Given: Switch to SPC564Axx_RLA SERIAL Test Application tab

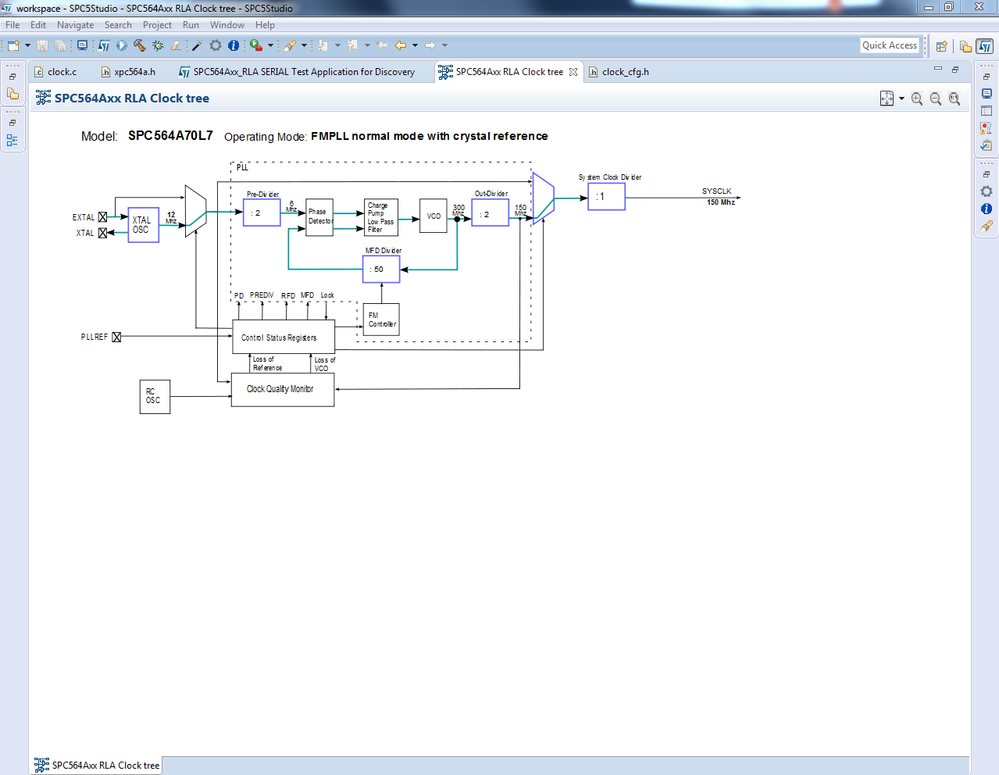Looking at the screenshot, I should click(297, 72).
